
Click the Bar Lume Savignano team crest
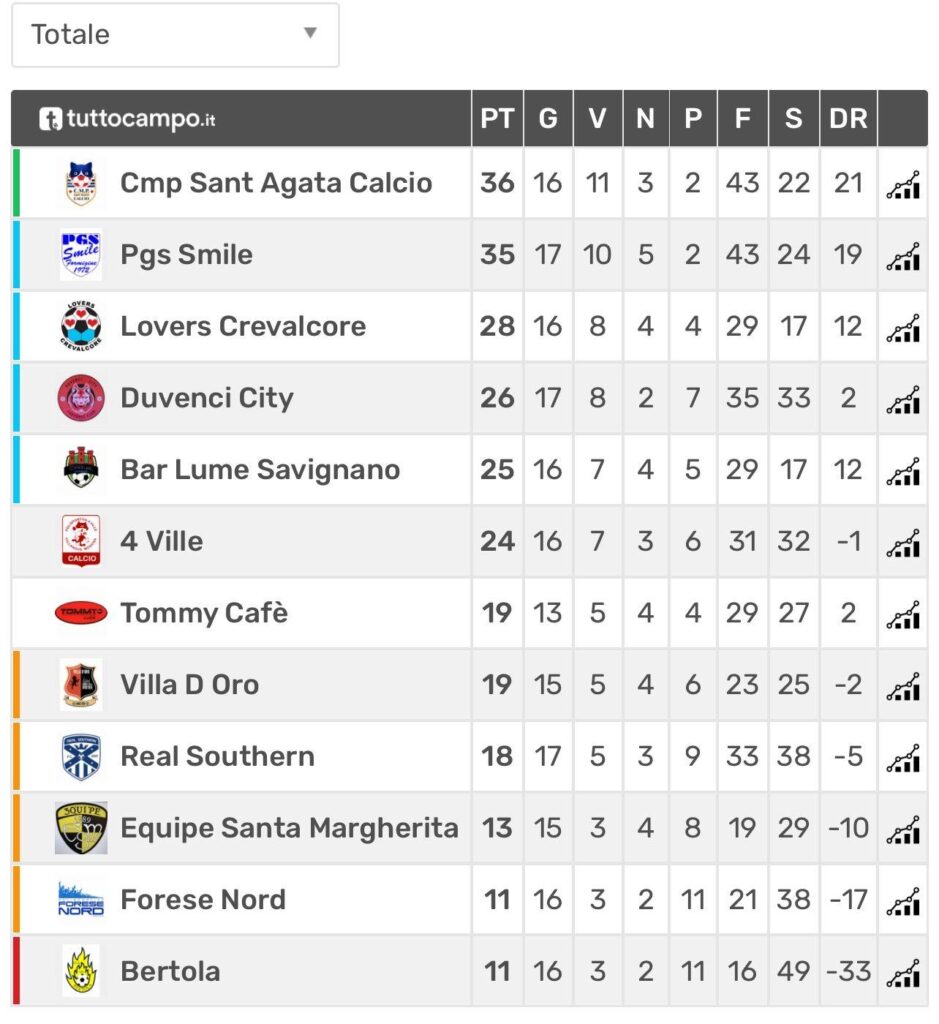tap(81, 468)
